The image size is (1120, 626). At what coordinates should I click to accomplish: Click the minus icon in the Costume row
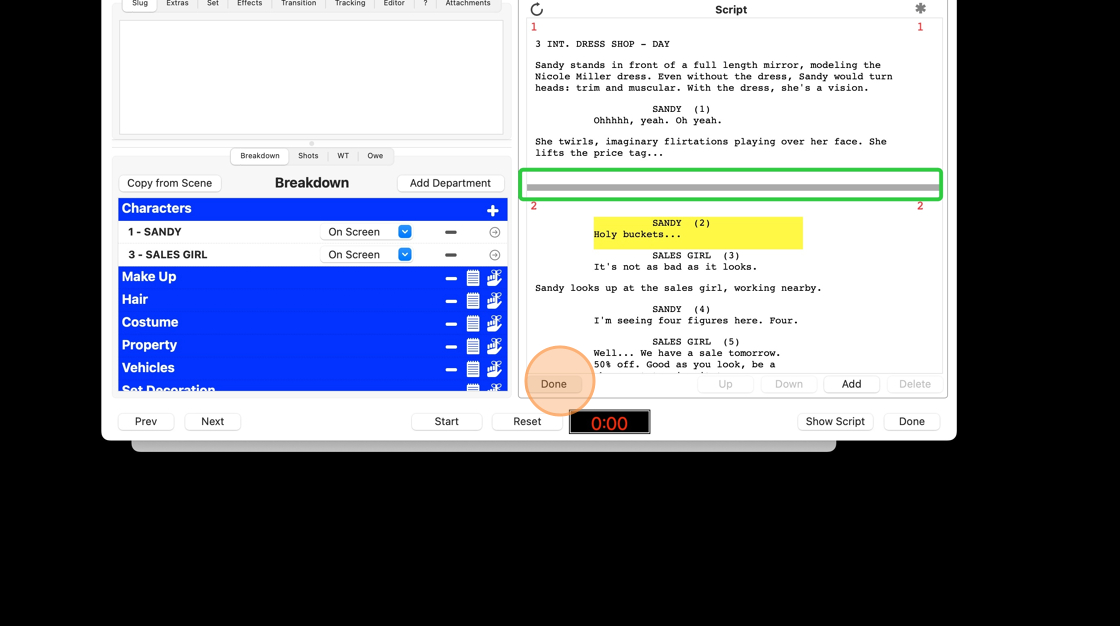click(x=451, y=324)
